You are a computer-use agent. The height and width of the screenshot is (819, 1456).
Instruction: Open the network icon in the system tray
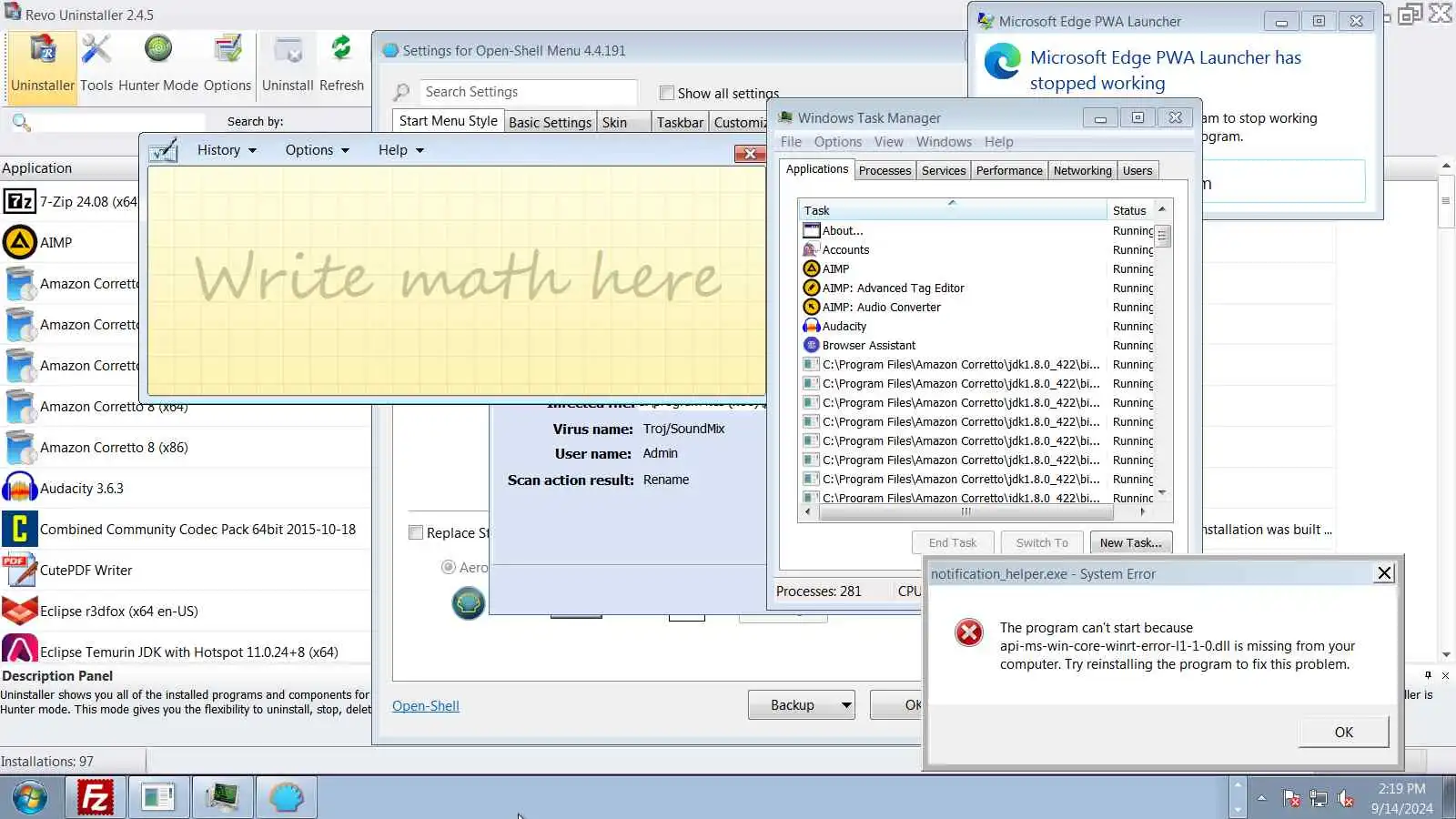click(1319, 799)
